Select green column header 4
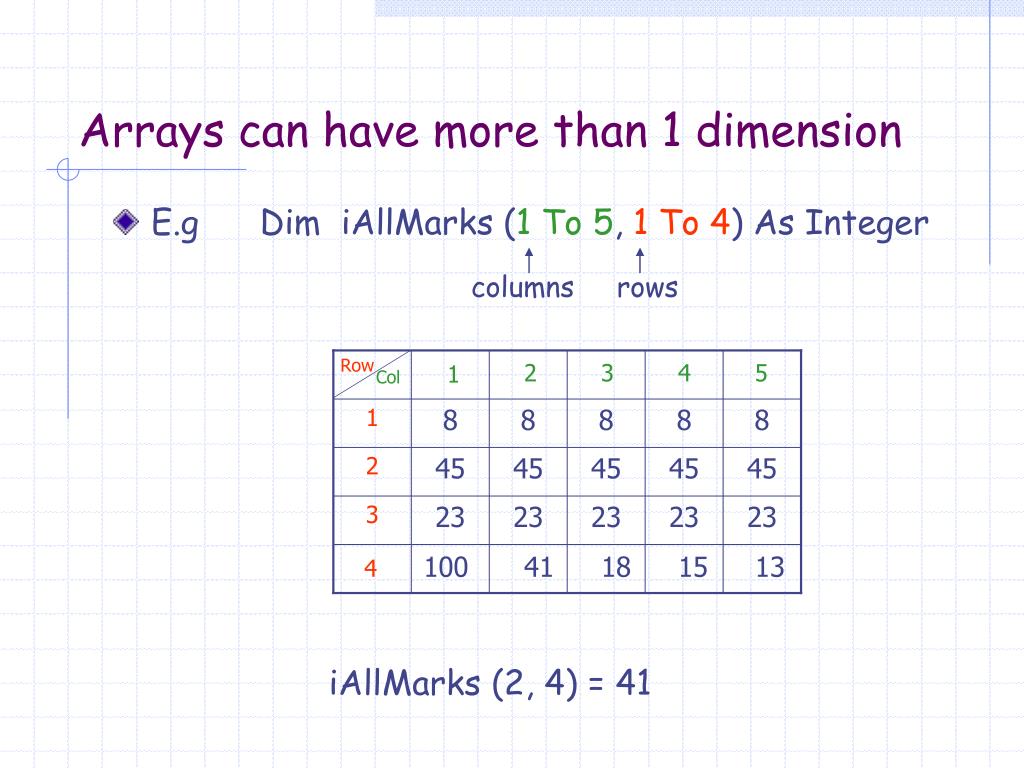Image resolution: width=1024 pixels, height=768 pixels. [x=684, y=374]
